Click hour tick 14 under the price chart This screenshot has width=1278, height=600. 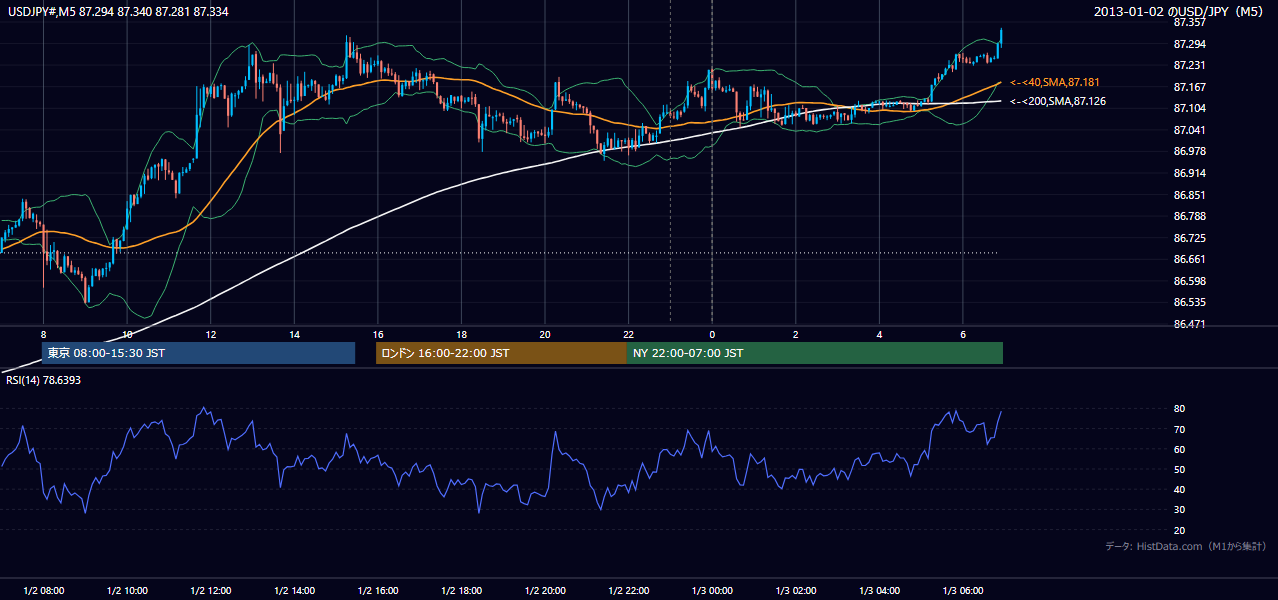294,333
